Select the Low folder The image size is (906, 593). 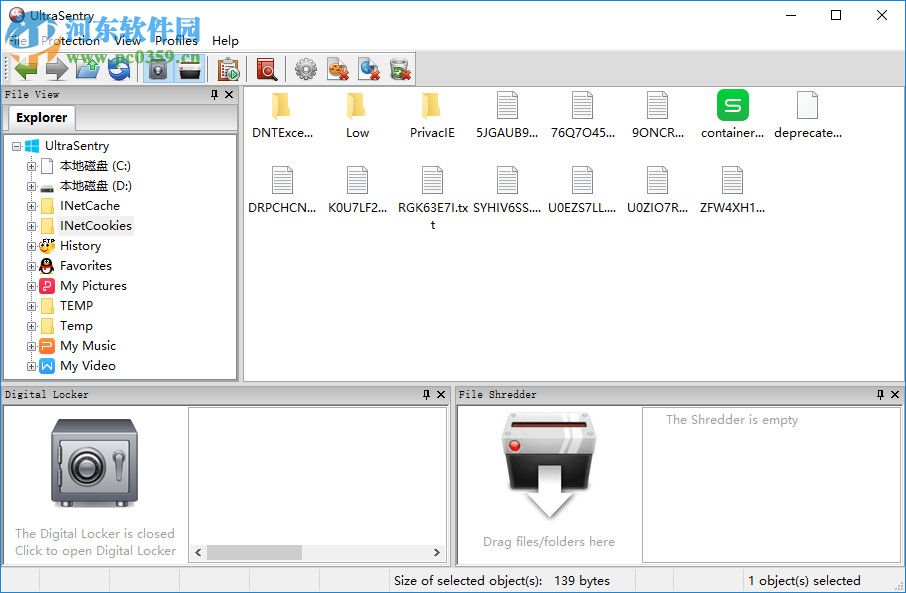[x=357, y=116]
